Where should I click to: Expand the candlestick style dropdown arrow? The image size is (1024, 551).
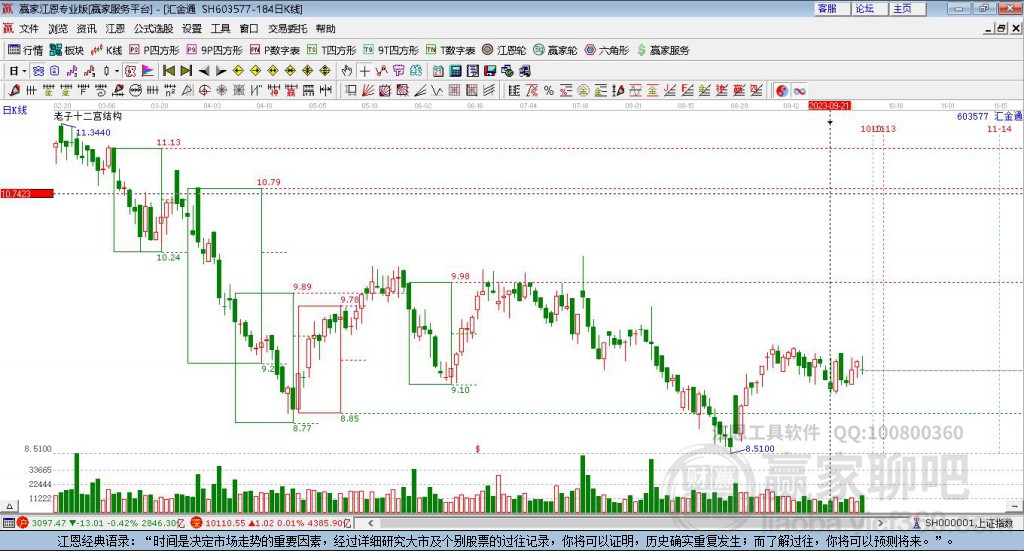tap(117, 71)
